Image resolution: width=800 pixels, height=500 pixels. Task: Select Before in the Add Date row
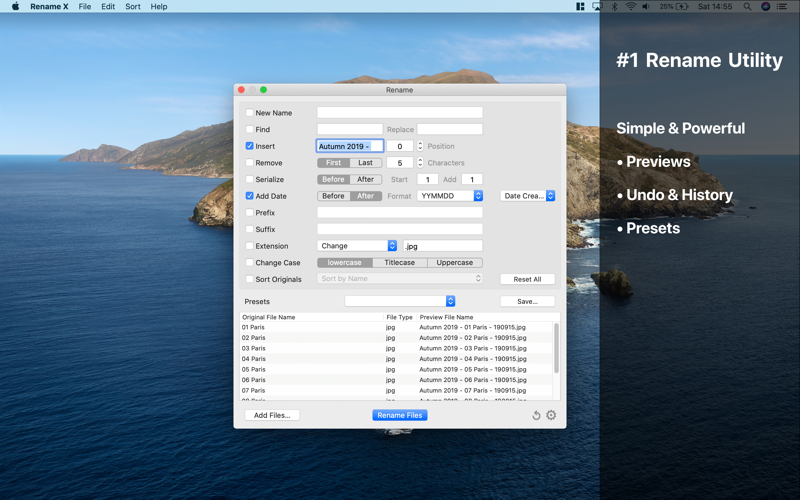pos(333,196)
